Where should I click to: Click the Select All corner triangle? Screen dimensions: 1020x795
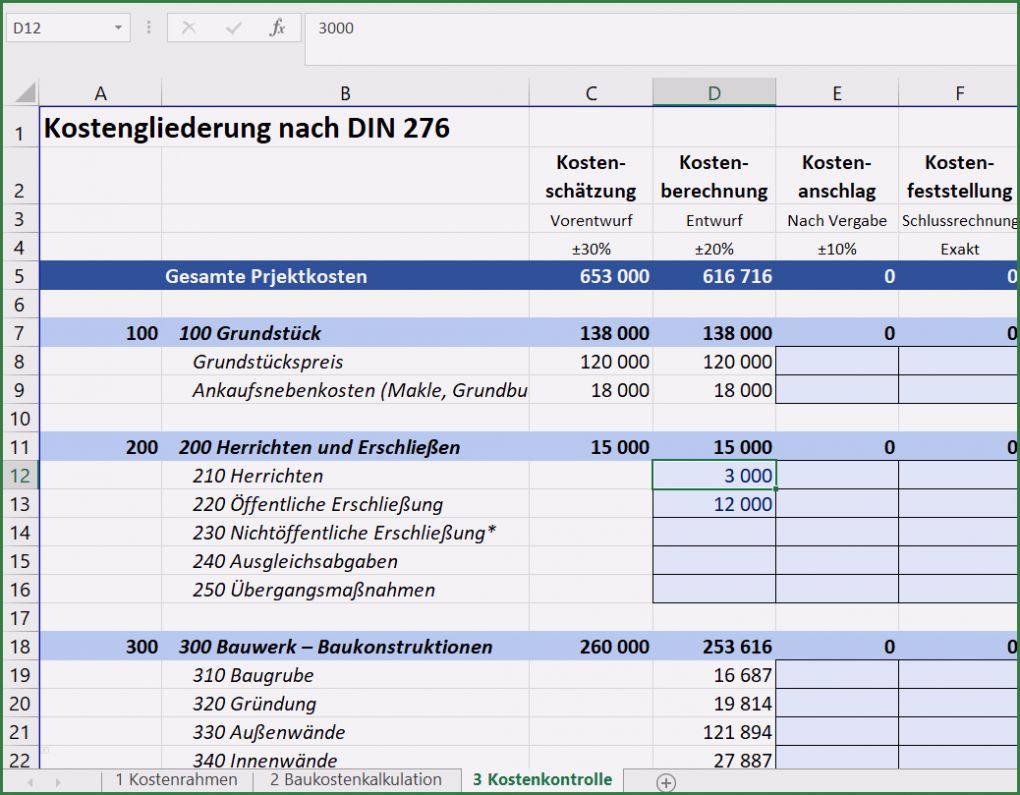click(x=24, y=93)
